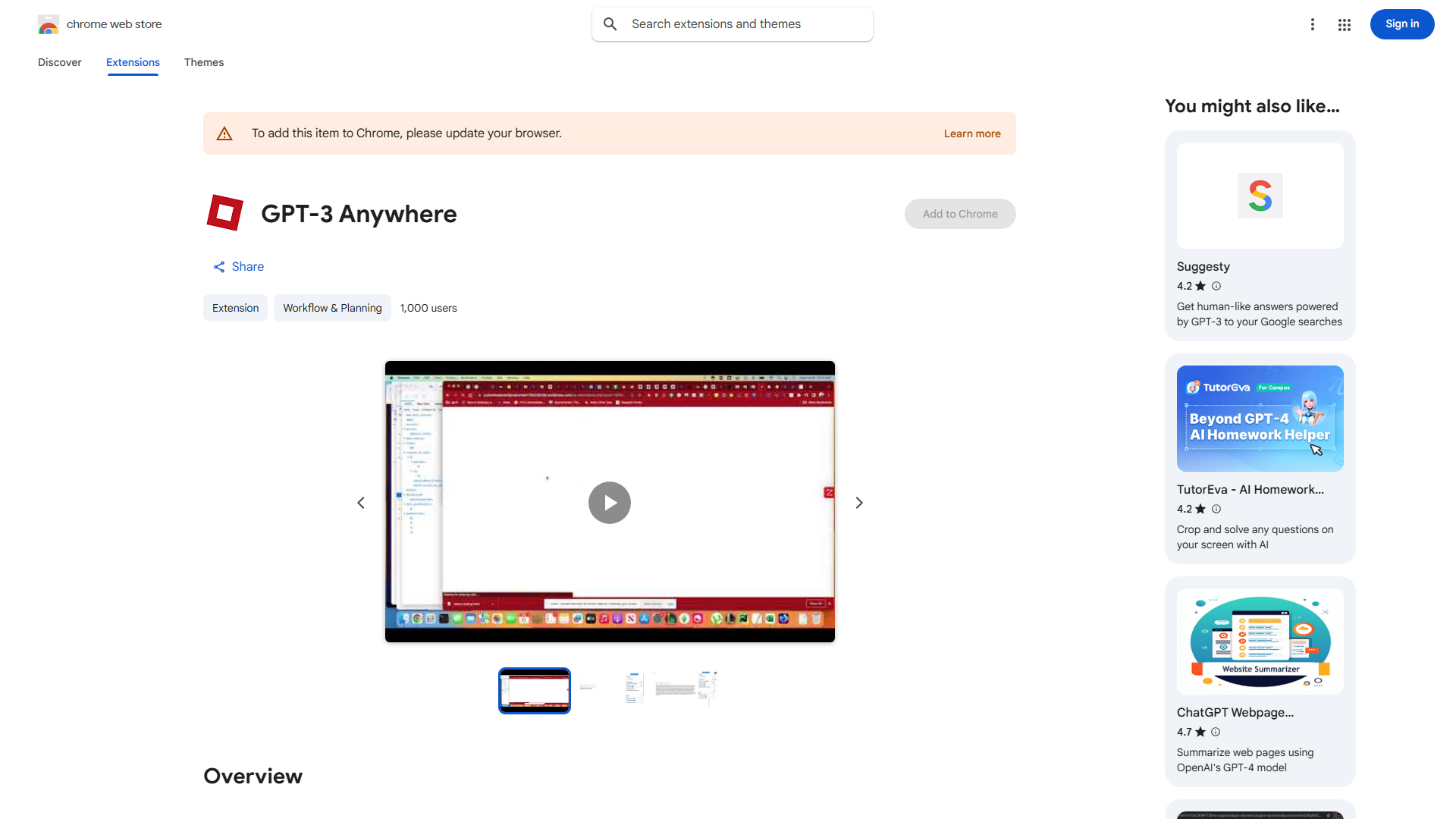Click the search magnifier icon
This screenshot has width=1456, height=819.
610,24
